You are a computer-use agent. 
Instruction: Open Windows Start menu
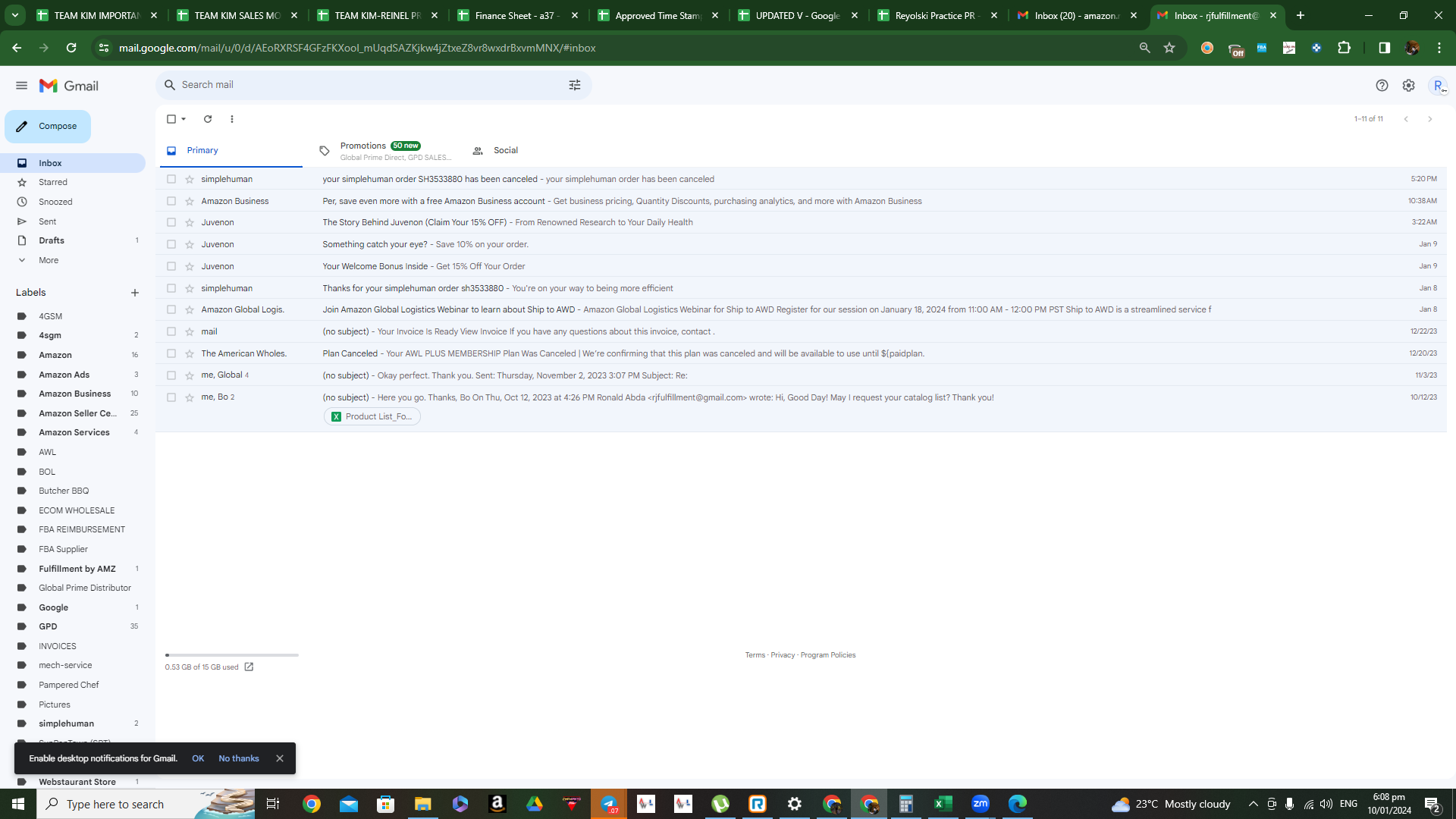[x=18, y=804]
